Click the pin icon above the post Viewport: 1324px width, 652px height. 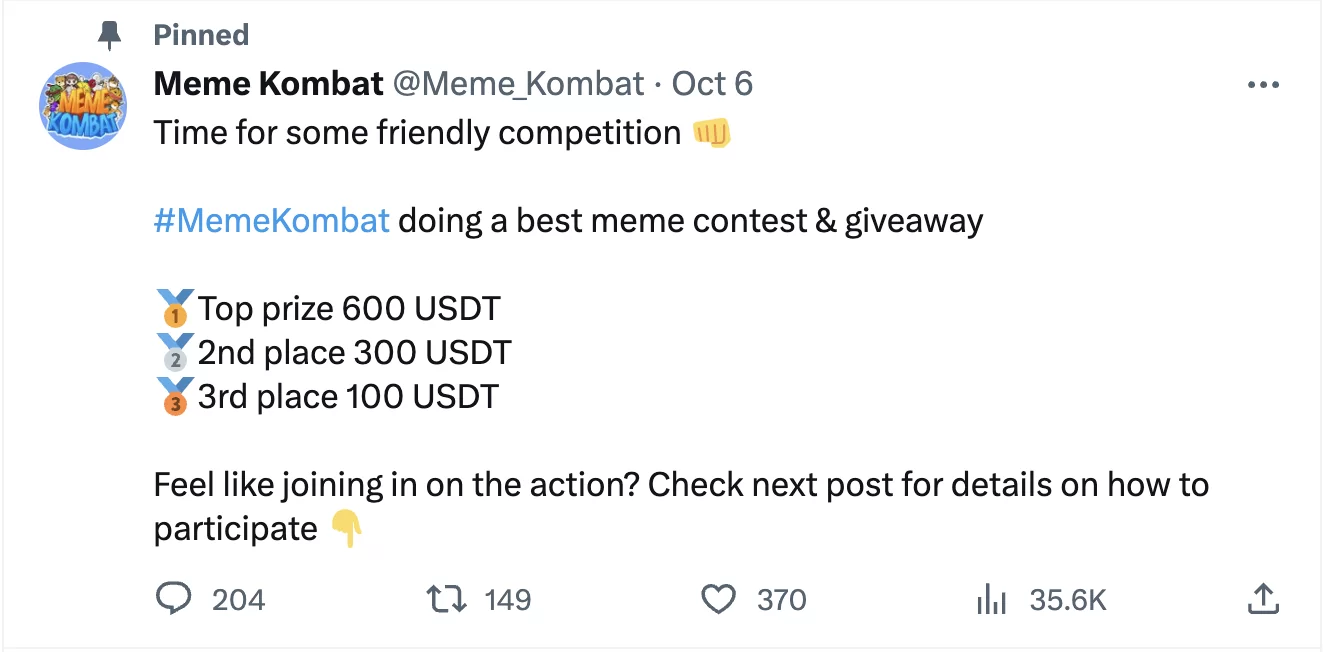click(x=108, y=35)
